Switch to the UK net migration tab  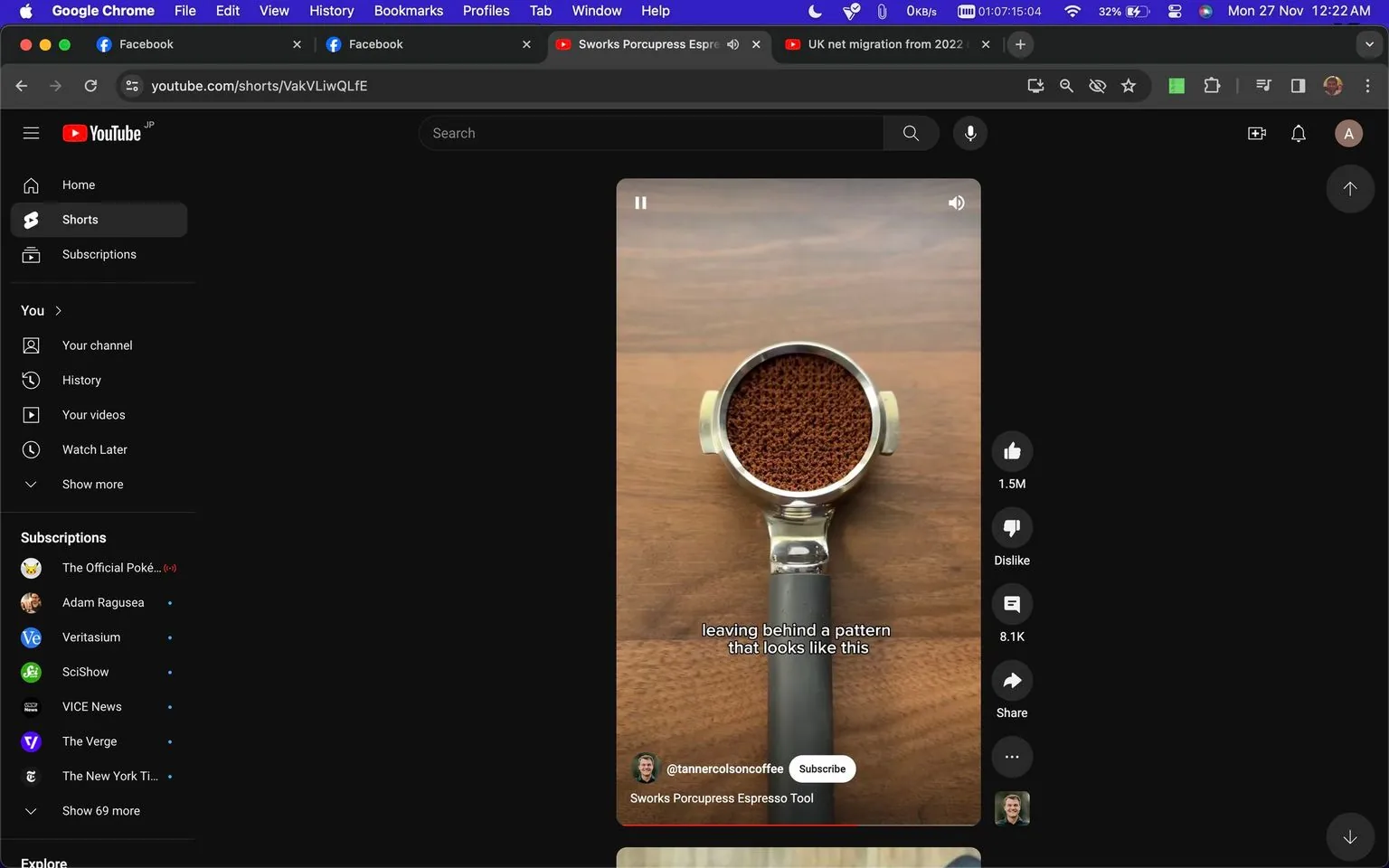pos(882,43)
